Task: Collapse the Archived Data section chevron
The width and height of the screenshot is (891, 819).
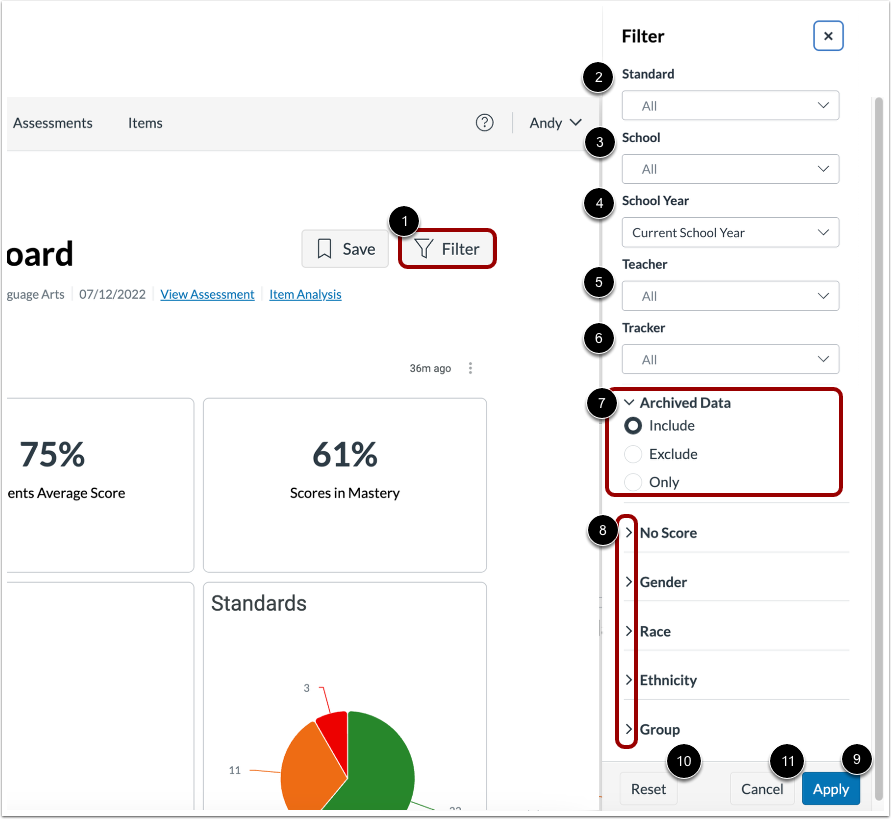Action: (629, 402)
